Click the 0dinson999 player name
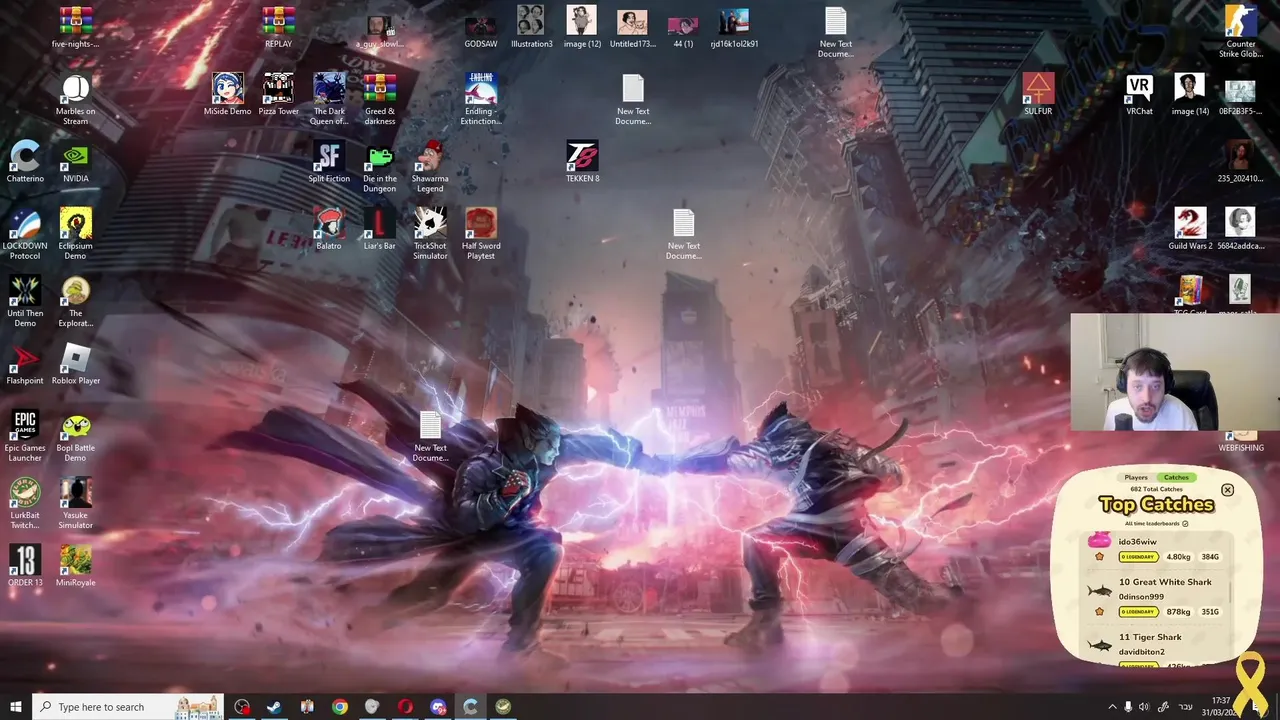The width and height of the screenshot is (1280, 720). coord(1141,596)
